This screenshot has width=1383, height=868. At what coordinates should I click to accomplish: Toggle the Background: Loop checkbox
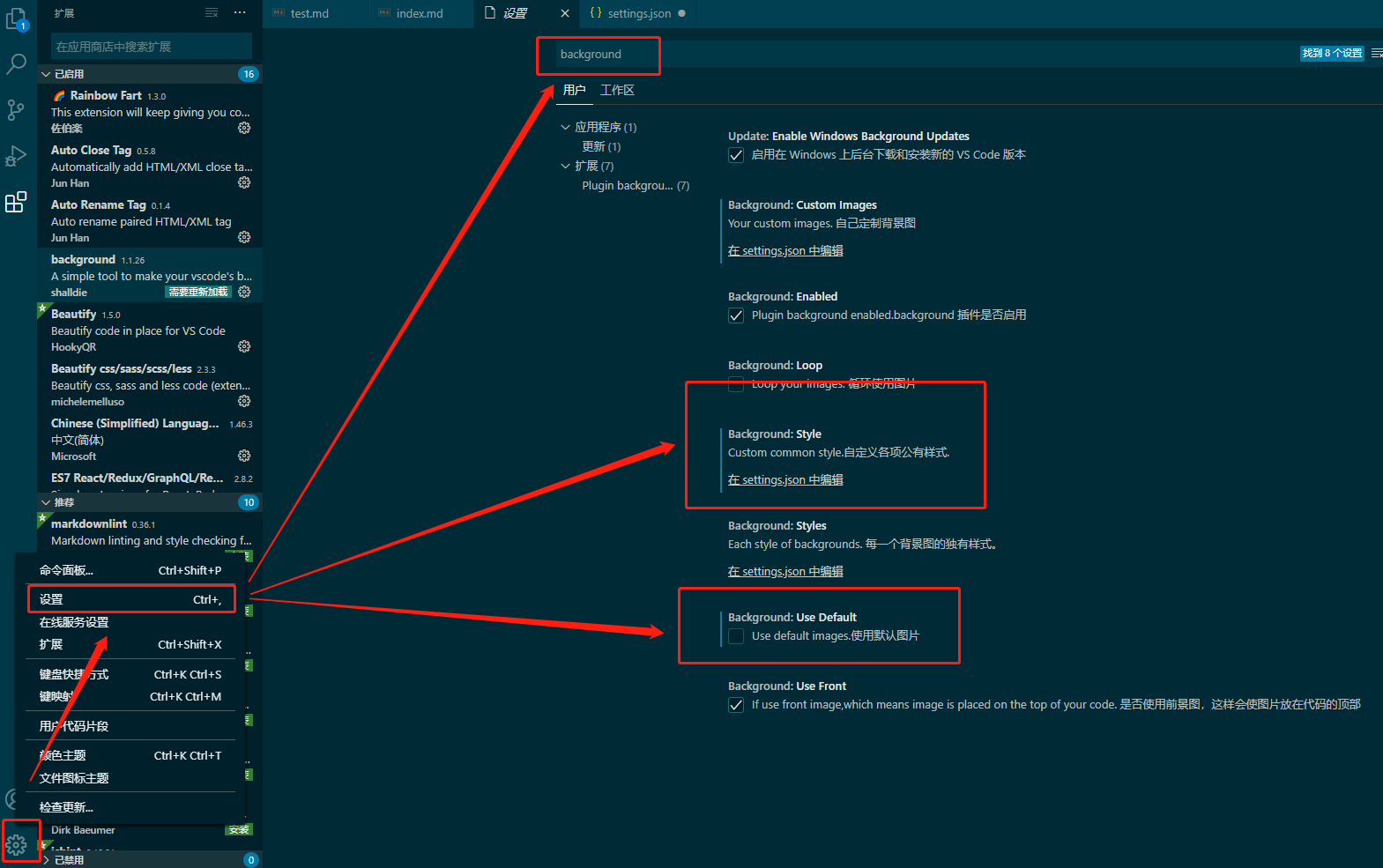tap(736, 384)
